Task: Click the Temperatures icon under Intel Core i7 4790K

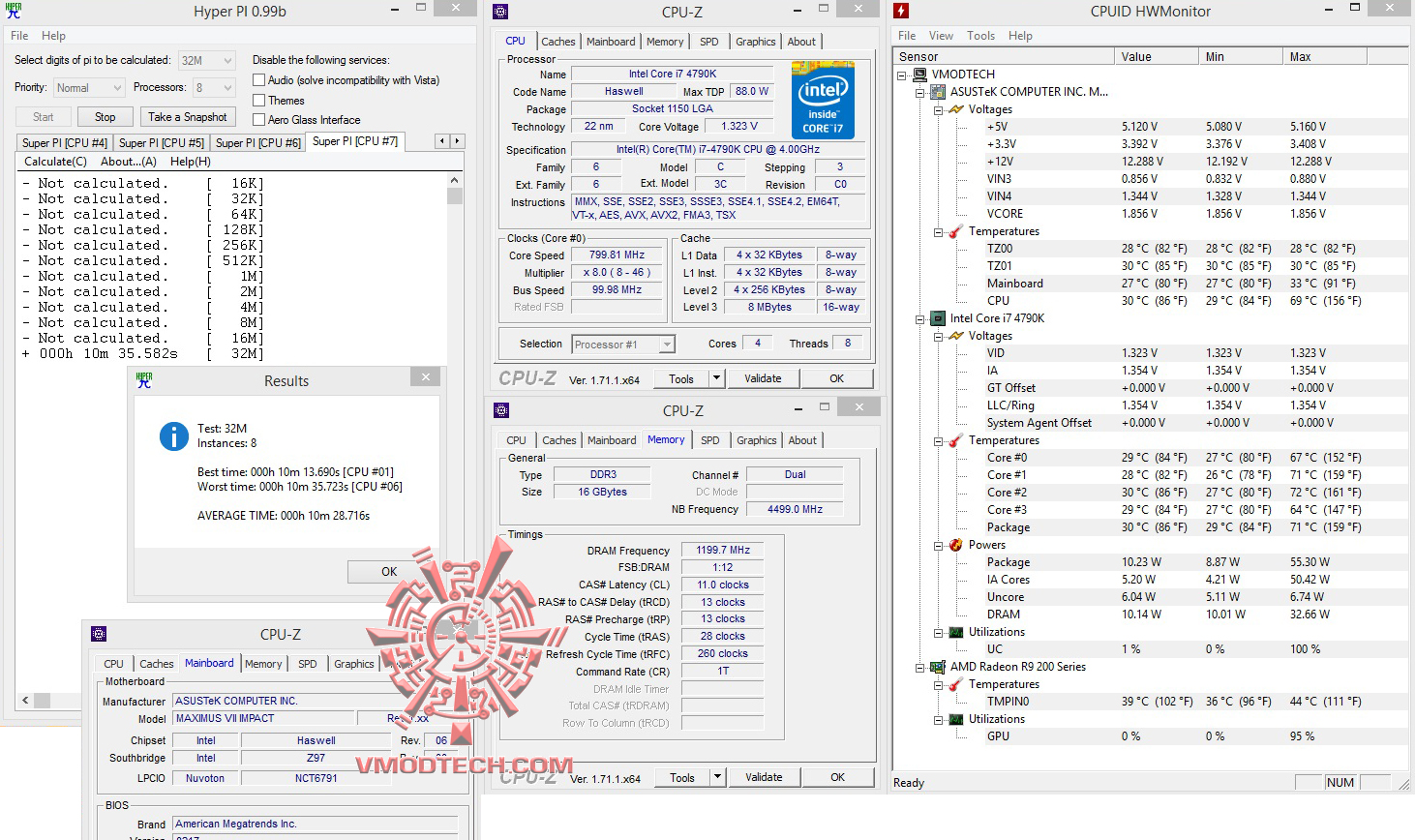Action: [956, 440]
